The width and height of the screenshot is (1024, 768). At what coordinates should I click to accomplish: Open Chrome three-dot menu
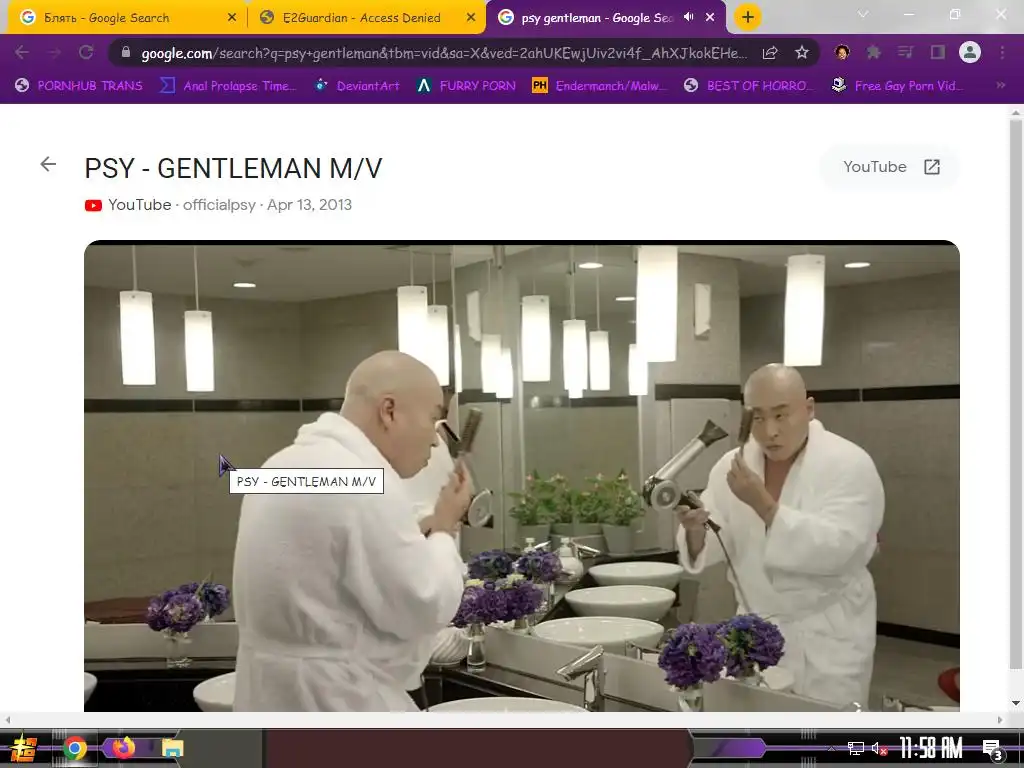[1002, 52]
